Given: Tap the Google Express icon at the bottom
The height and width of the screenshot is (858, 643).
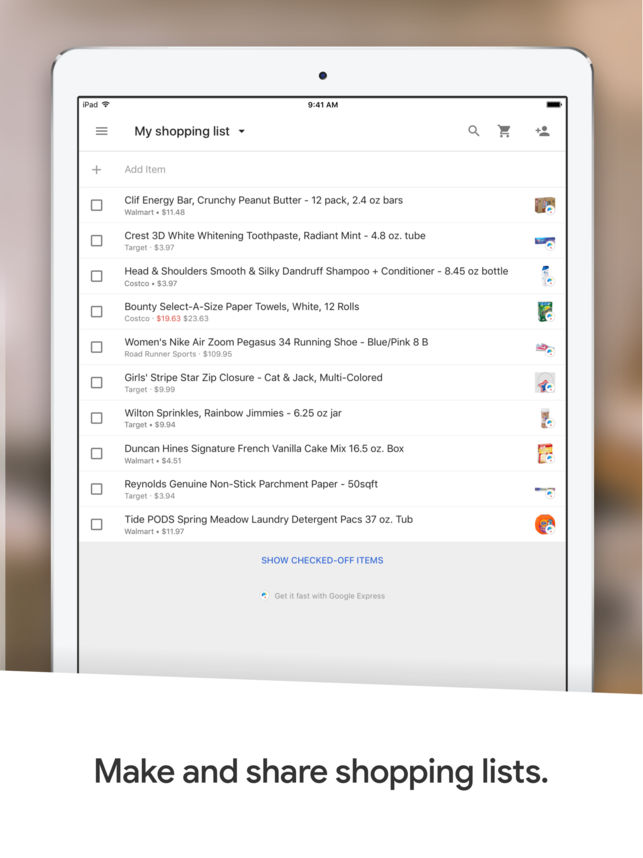Looking at the screenshot, I should tap(264, 595).
